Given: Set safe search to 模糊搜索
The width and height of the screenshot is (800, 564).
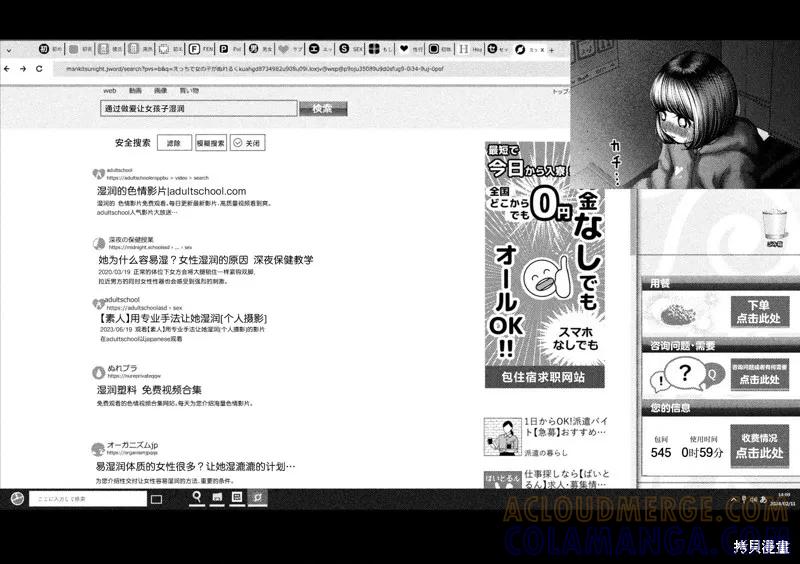Looking at the screenshot, I should pos(211,143).
